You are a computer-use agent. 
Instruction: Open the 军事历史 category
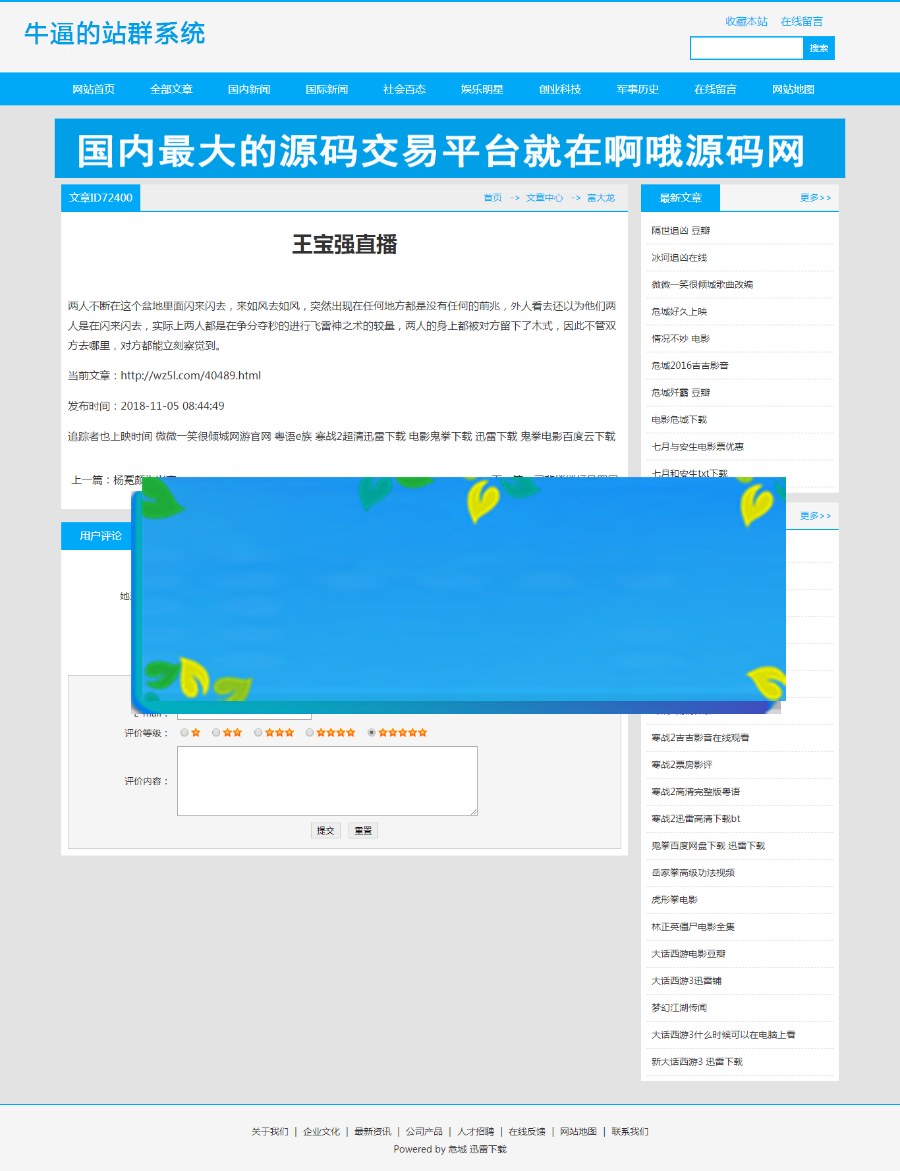(638, 89)
